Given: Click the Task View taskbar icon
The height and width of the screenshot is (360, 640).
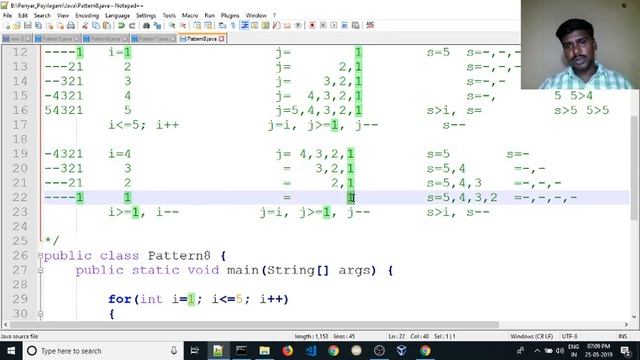Looking at the screenshot, I should click(x=195, y=351).
